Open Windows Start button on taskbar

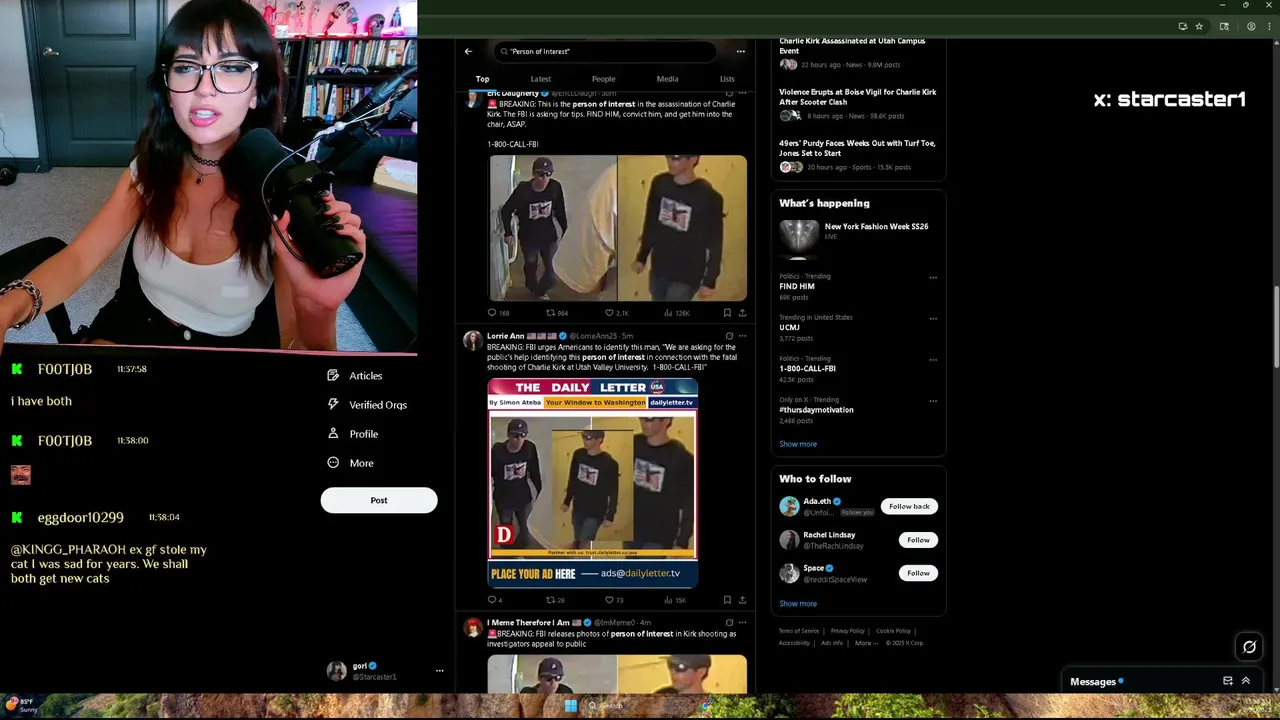570,706
